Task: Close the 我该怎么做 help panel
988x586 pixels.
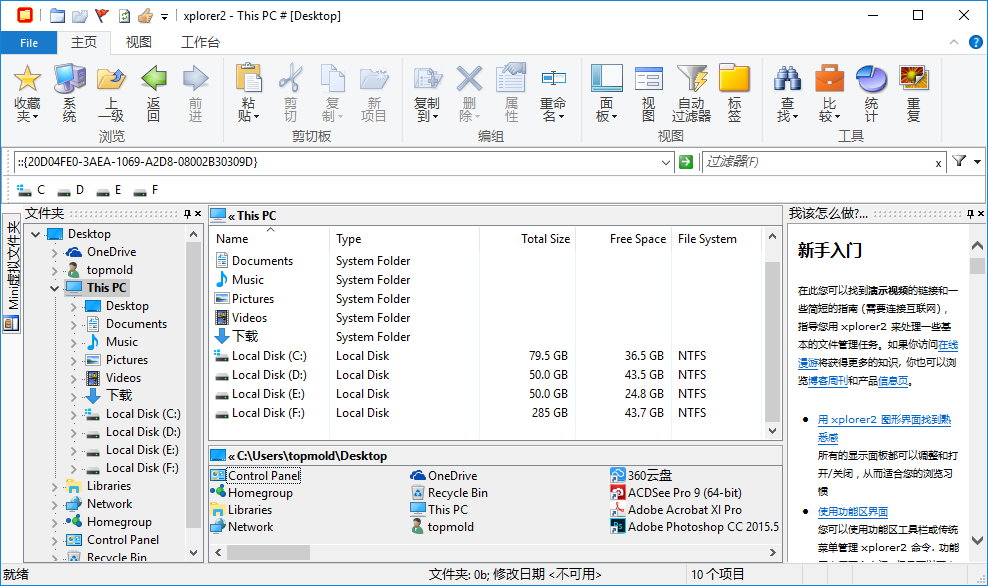Action: [980, 214]
